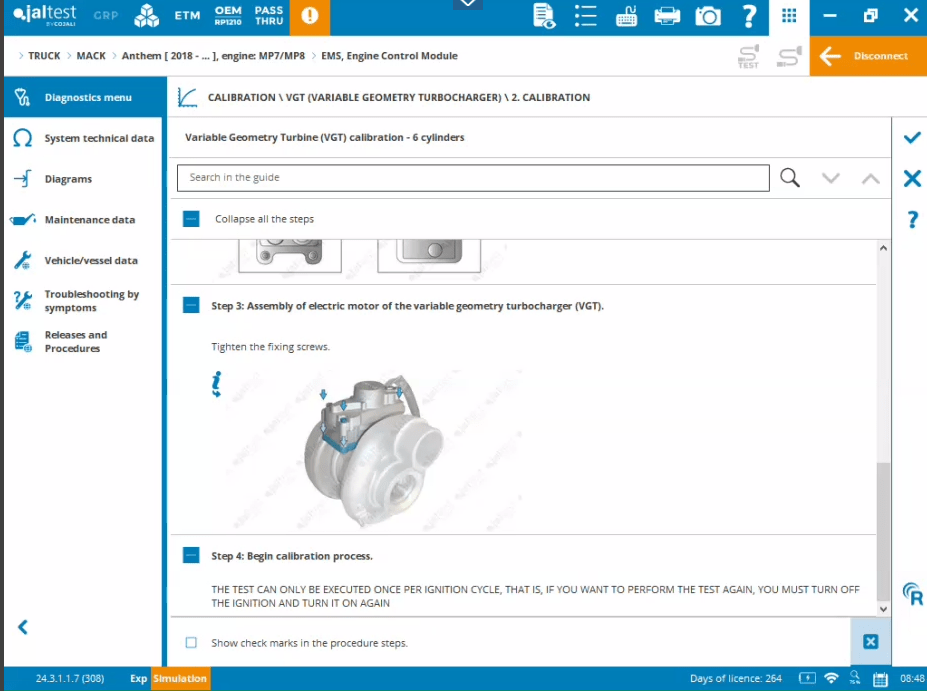Click the magnifier search icon

[x=790, y=178]
